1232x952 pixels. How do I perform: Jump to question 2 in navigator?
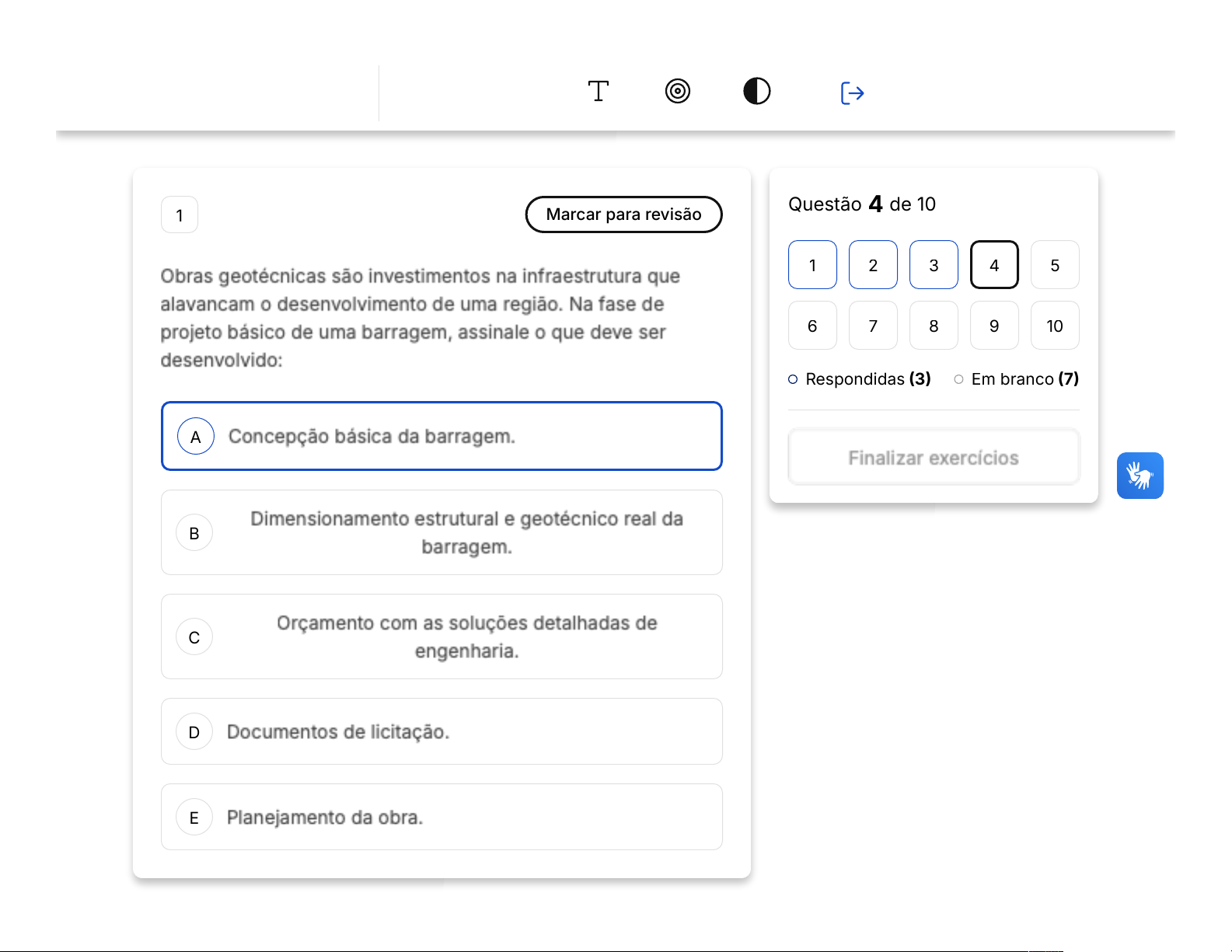(873, 265)
